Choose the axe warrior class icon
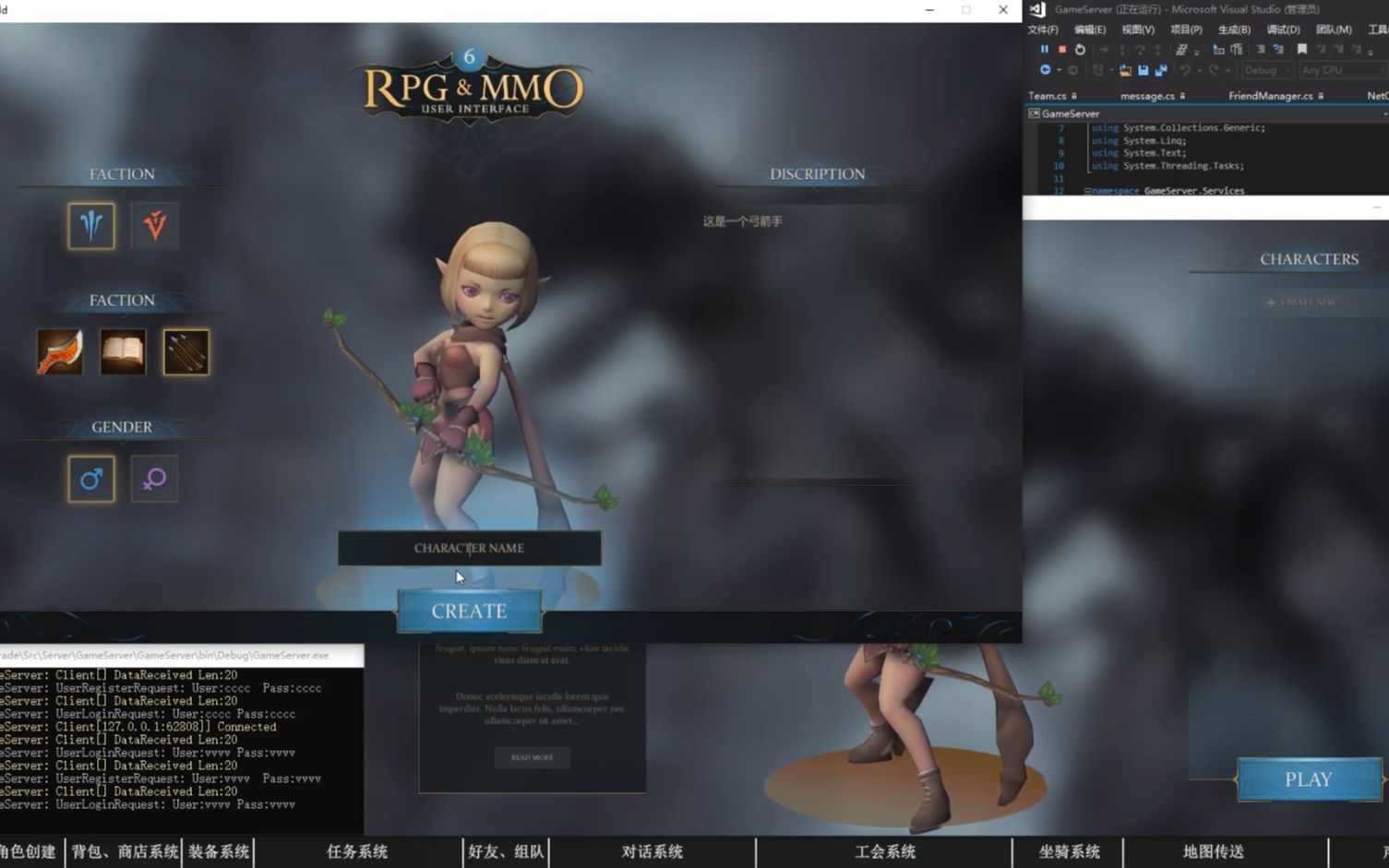 tap(59, 351)
